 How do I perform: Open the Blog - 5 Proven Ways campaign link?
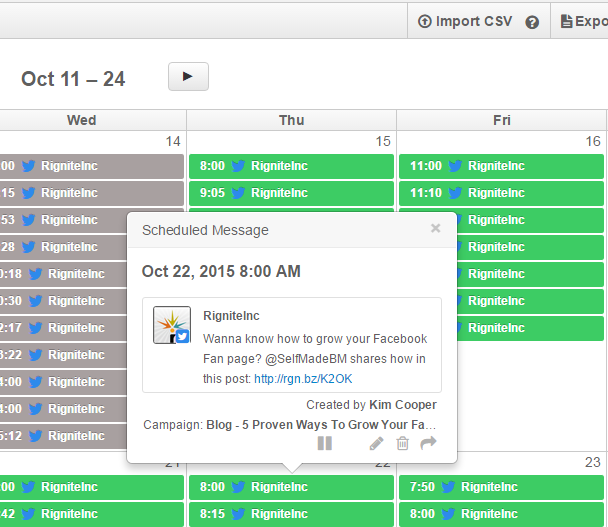pos(321,425)
